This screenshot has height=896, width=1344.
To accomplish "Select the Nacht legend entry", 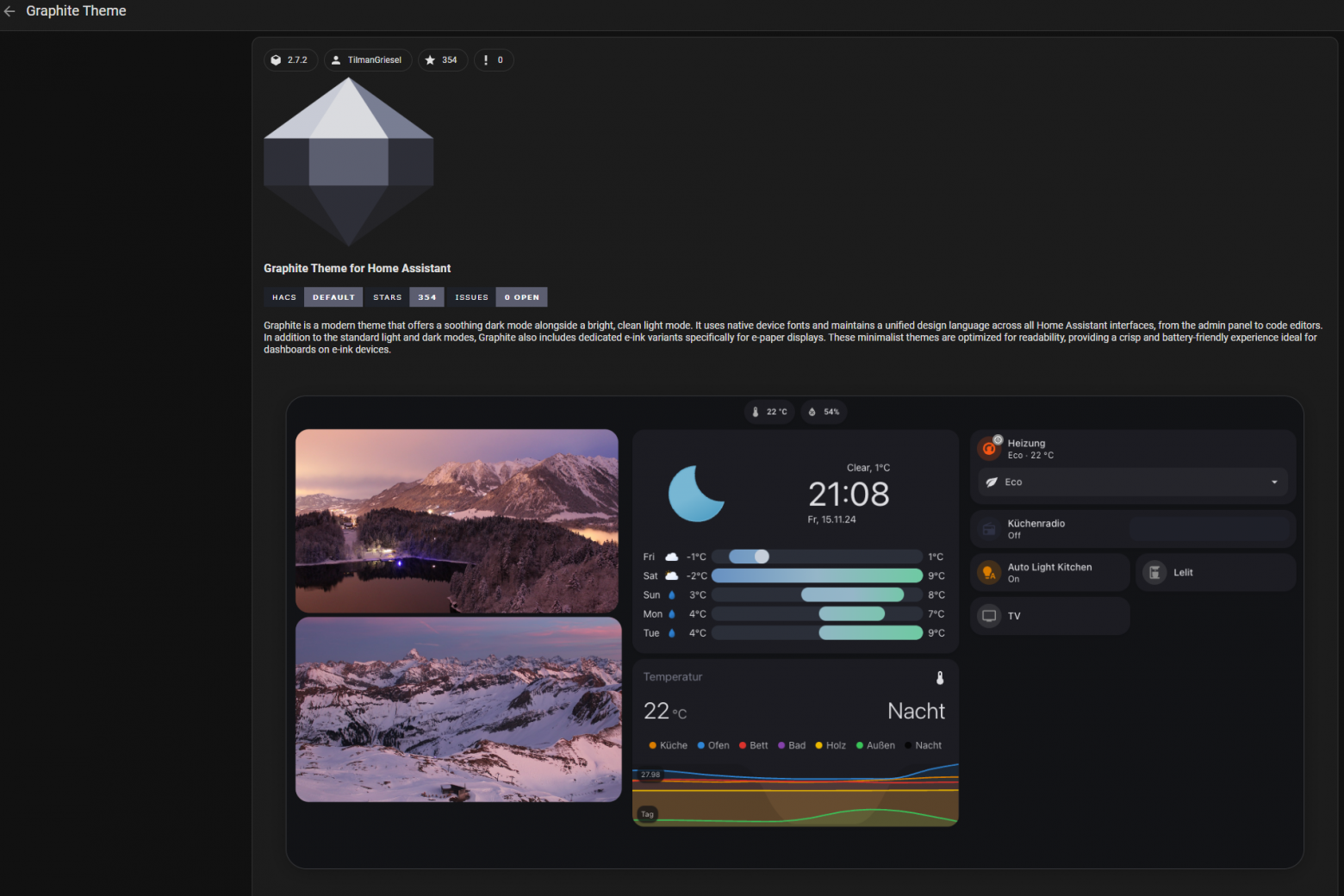I will 924,746.
